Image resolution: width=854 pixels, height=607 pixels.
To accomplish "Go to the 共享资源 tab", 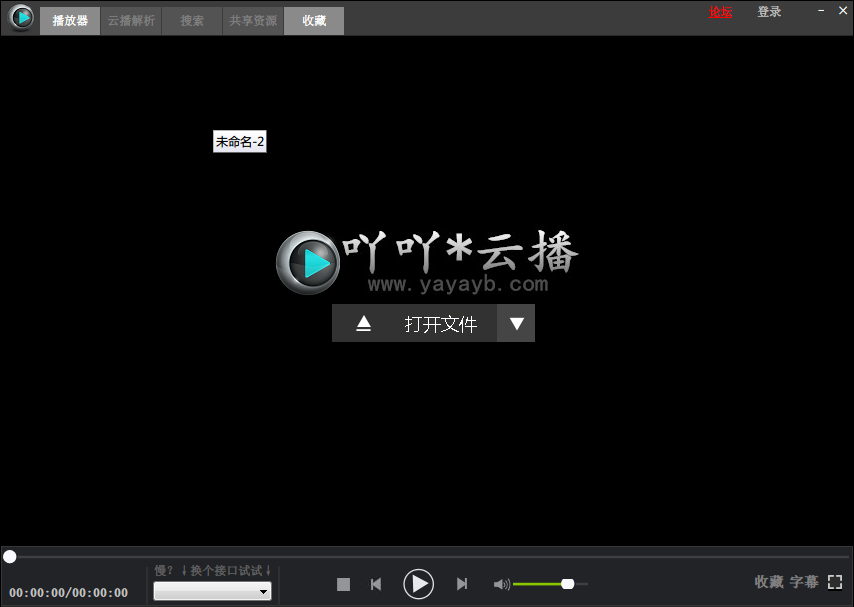I will pyautogui.click(x=253, y=21).
